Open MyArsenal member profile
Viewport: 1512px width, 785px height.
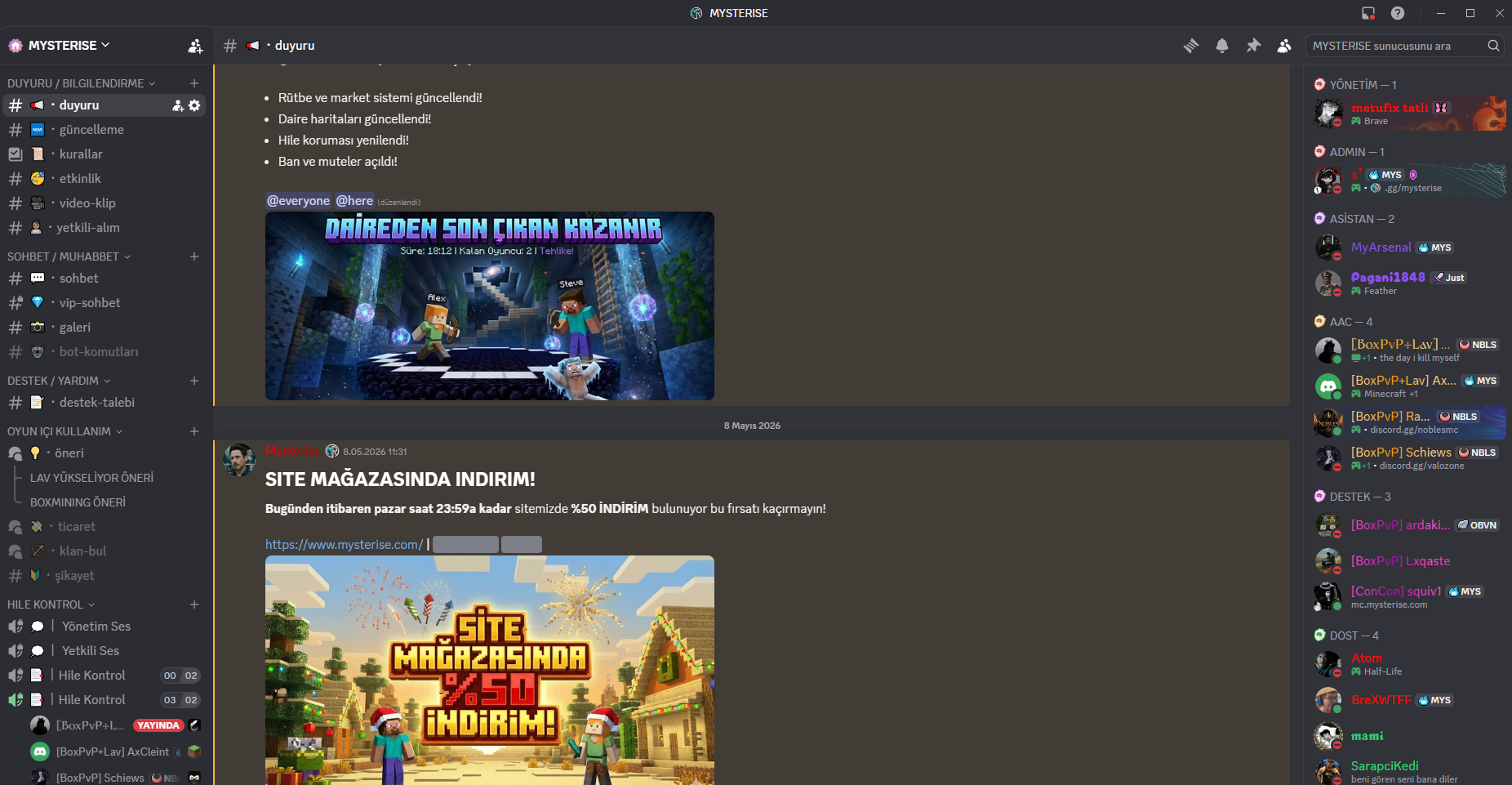(1410, 248)
